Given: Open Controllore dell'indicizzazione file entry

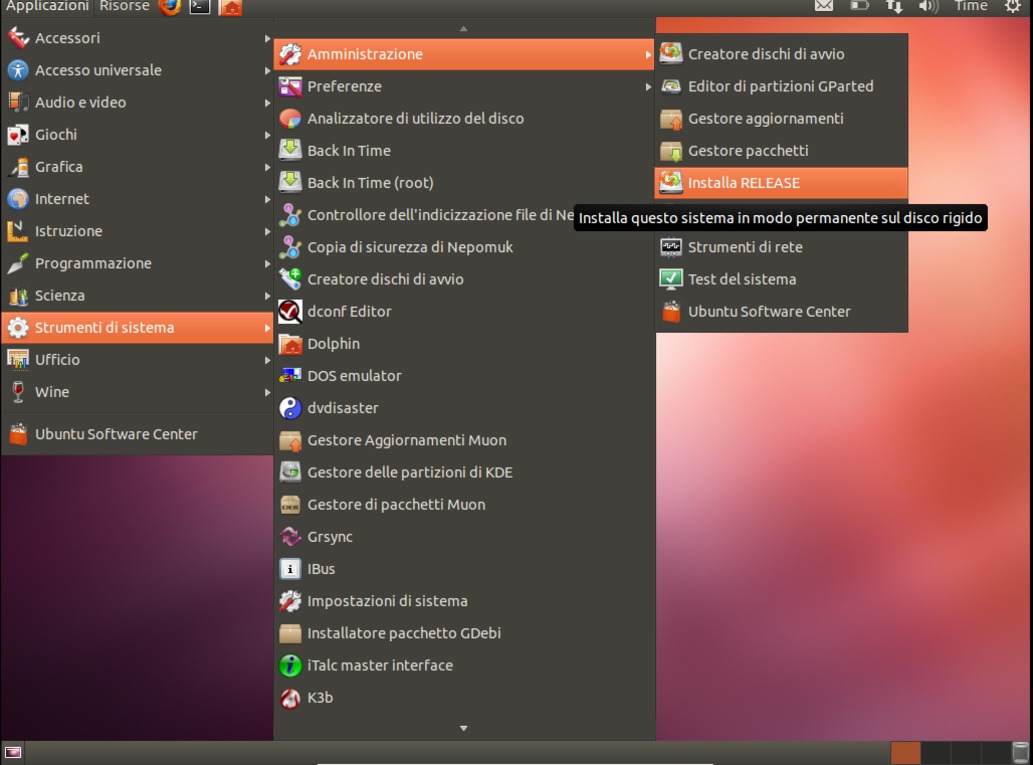Looking at the screenshot, I should coord(424,215).
